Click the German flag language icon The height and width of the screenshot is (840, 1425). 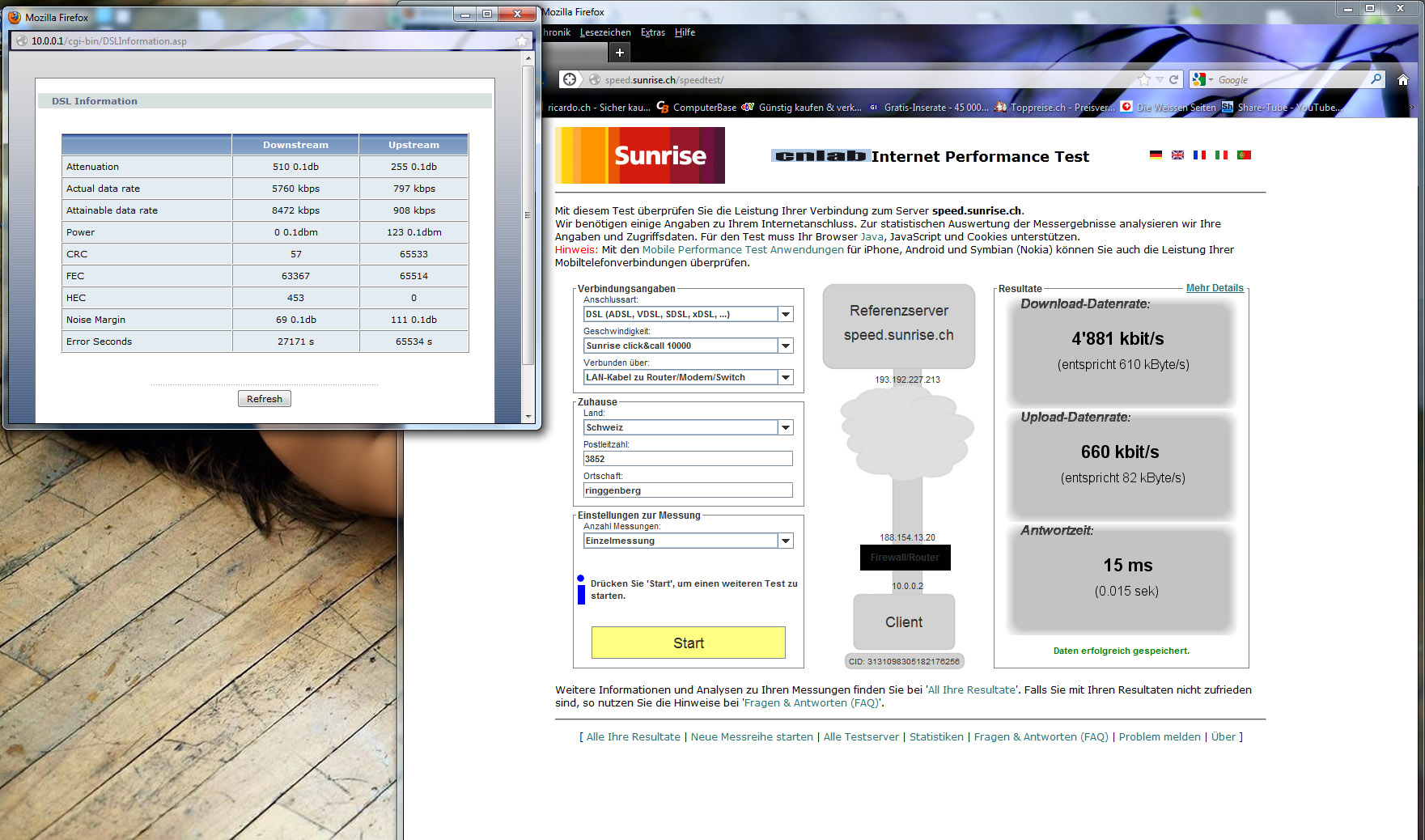point(1156,155)
